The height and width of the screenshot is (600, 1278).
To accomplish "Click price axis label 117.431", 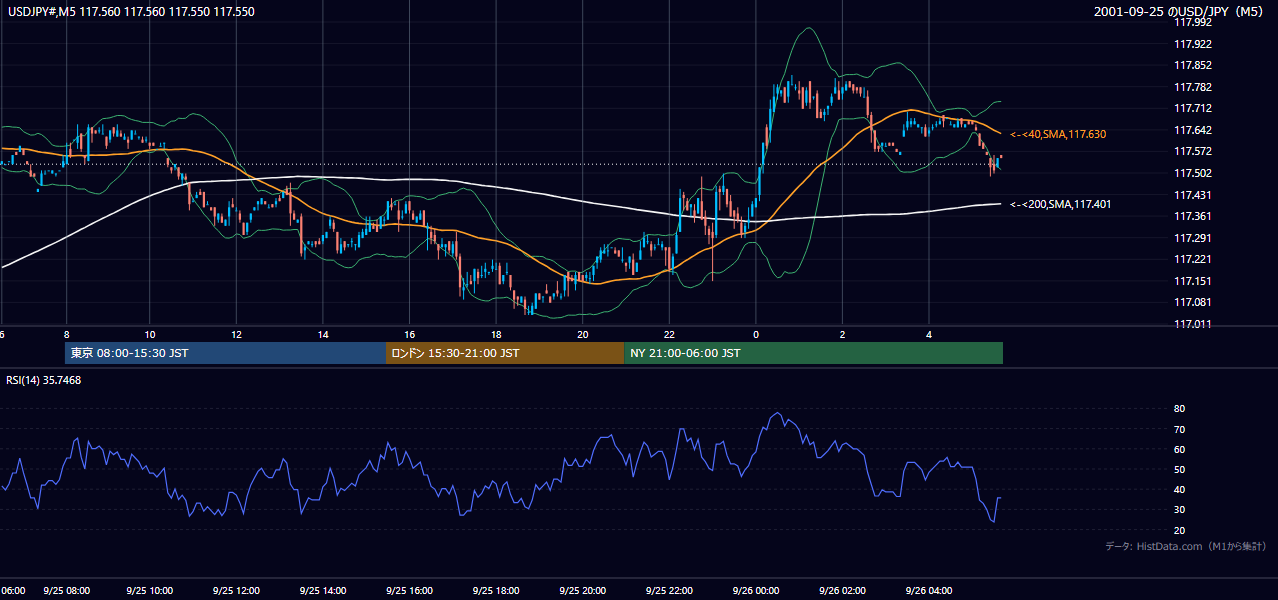I will click(x=1193, y=195).
